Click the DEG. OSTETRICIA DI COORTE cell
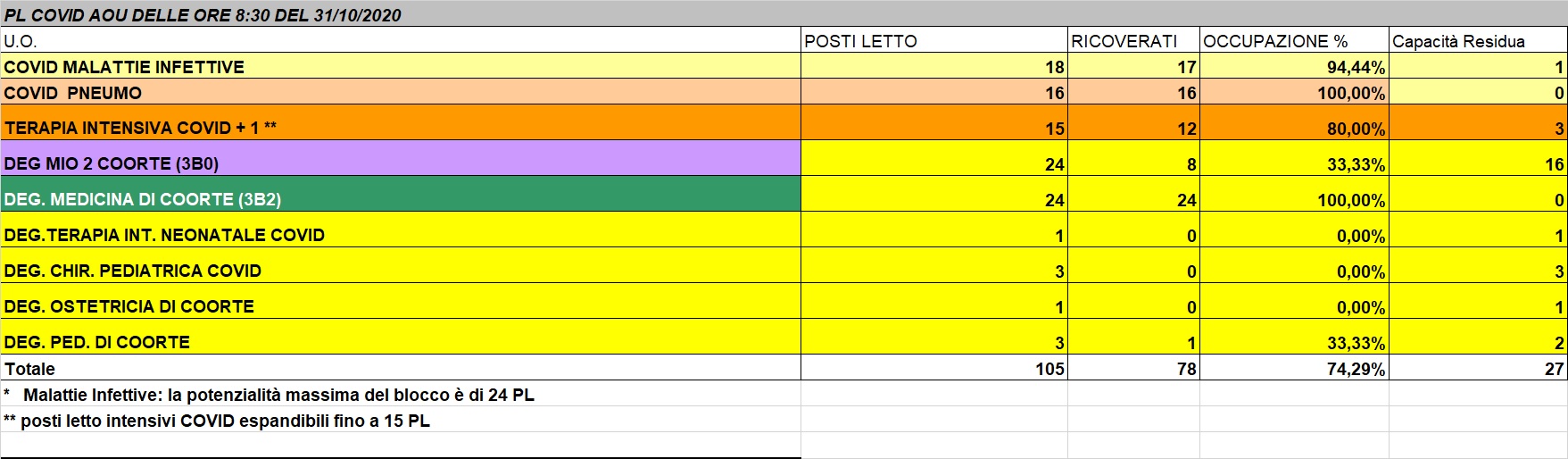Image resolution: width=1568 pixels, height=459 pixels. click(x=129, y=306)
